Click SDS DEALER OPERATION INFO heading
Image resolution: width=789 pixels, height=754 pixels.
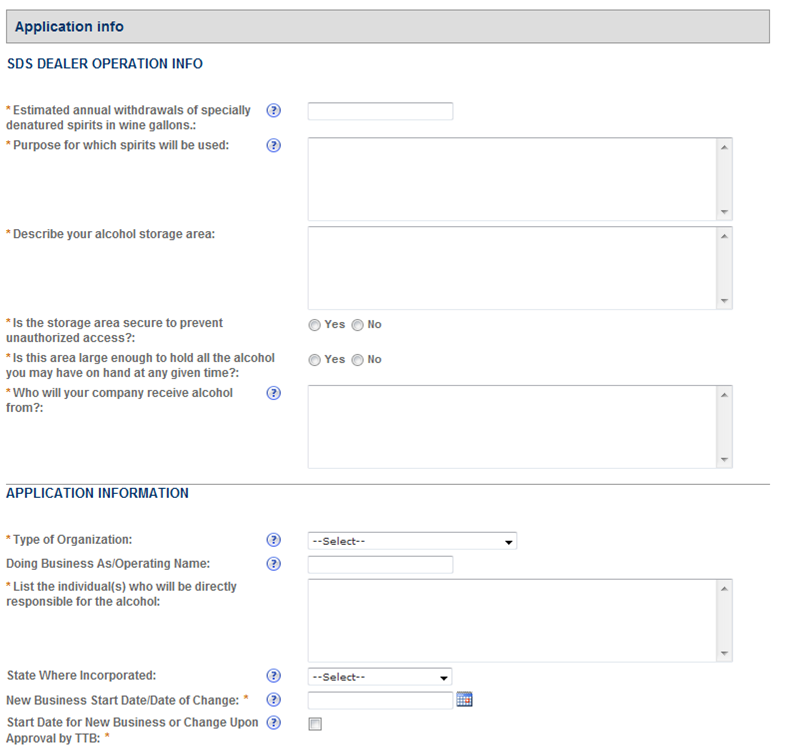tap(105, 64)
